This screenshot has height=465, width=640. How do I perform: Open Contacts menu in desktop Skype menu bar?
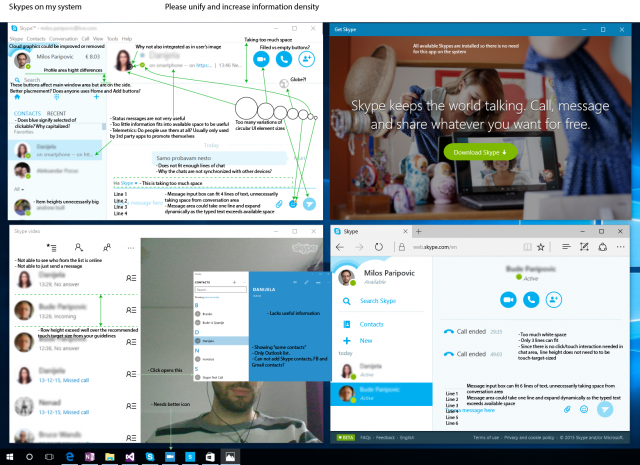(x=36, y=39)
